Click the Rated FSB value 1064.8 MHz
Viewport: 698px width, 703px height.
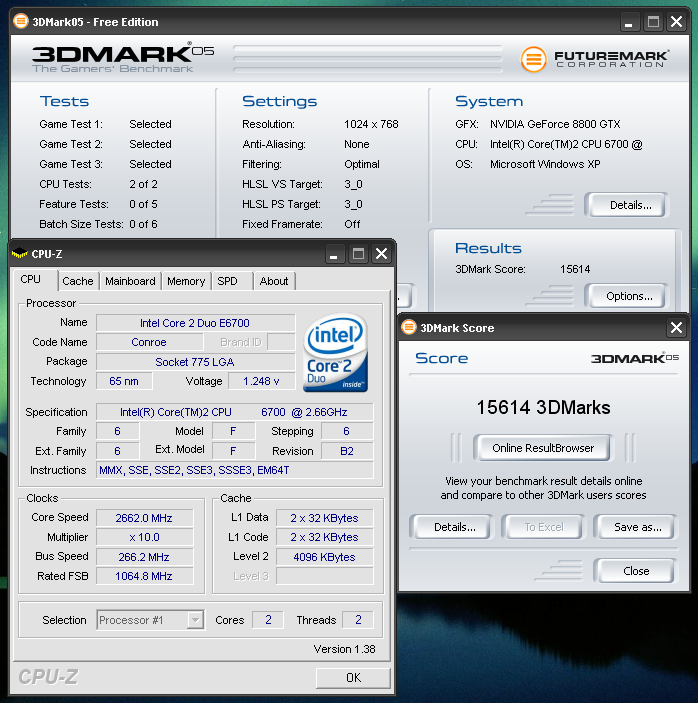pos(144,576)
